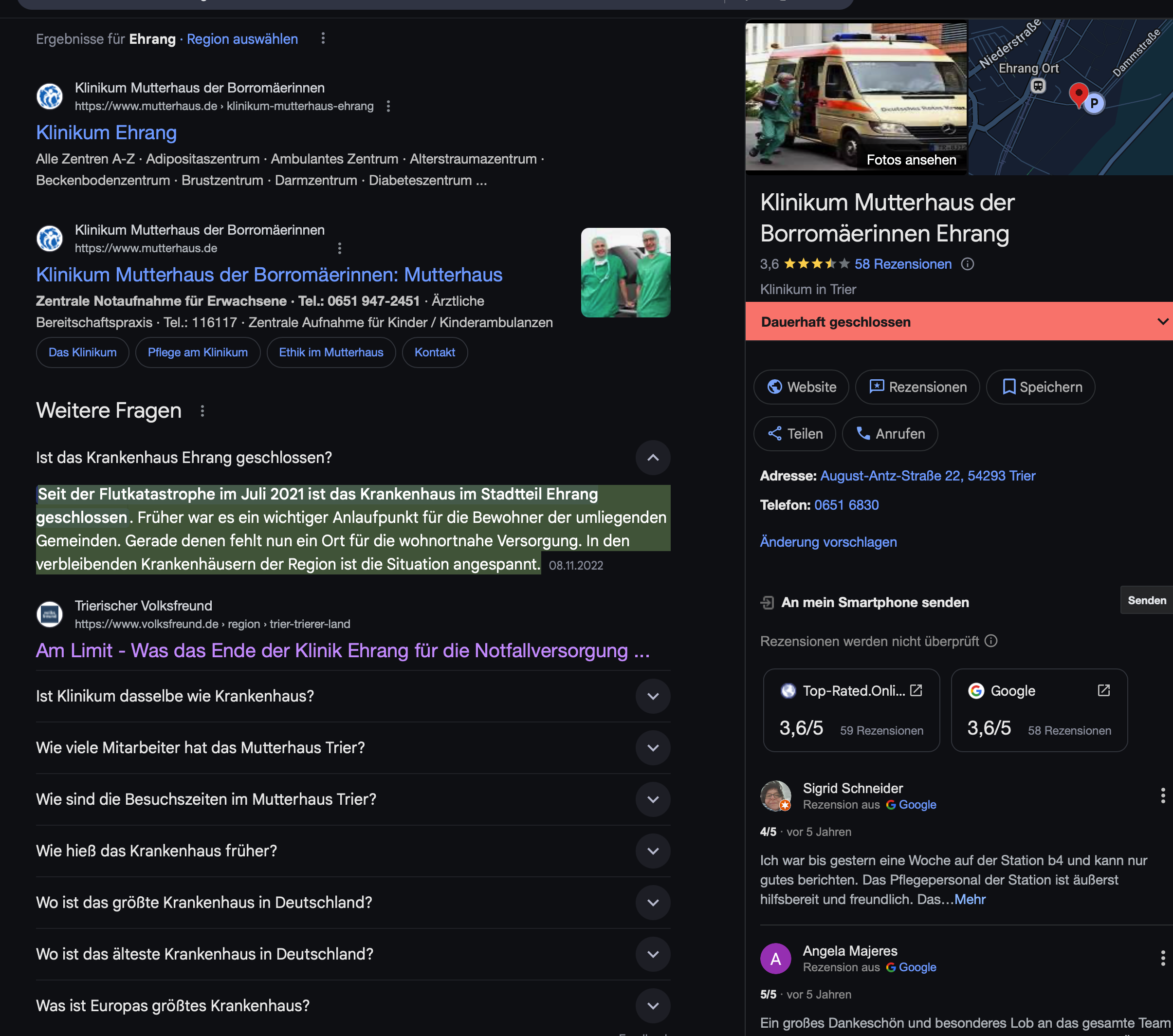Click subtitle Klinikum in Trier

tap(808, 289)
